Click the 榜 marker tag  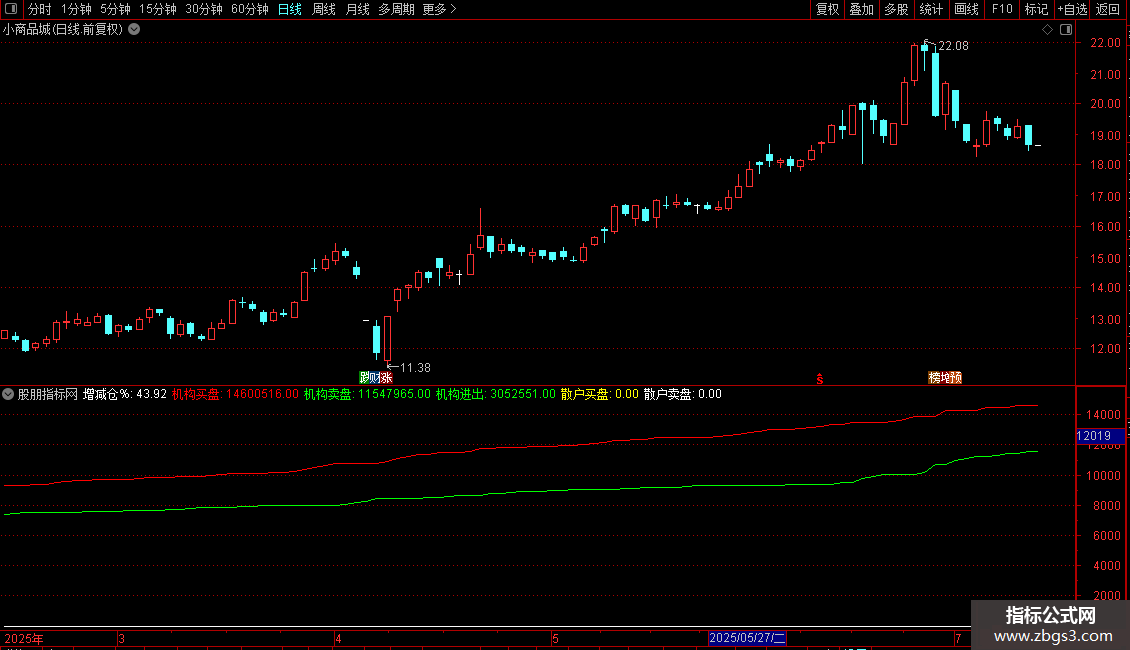933,378
